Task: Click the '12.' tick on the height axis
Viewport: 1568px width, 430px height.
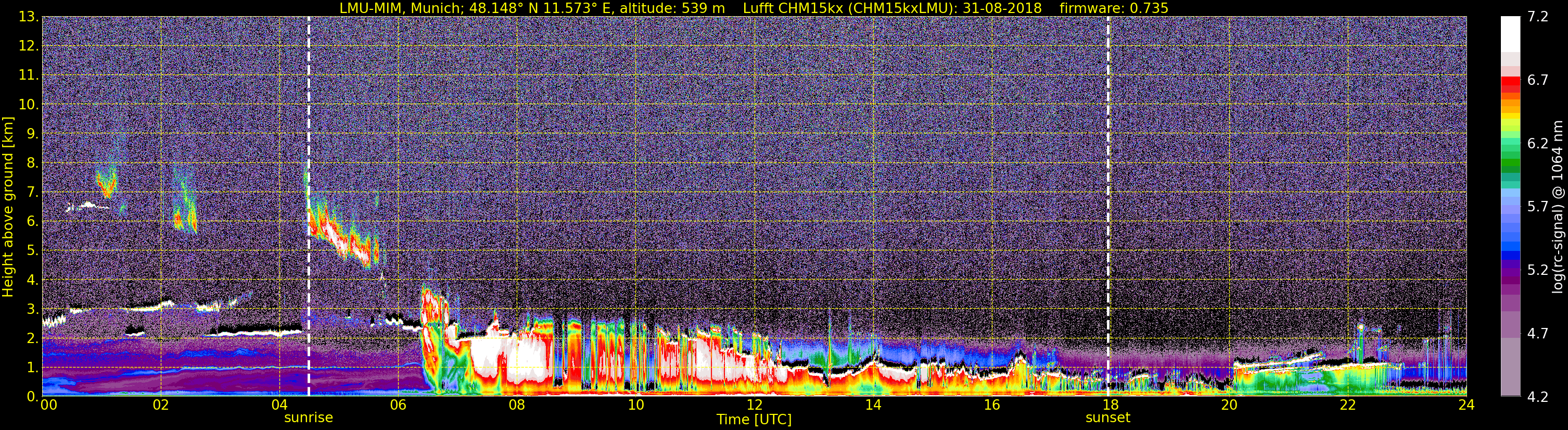Action: pyautogui.click(x=29, y=46)
